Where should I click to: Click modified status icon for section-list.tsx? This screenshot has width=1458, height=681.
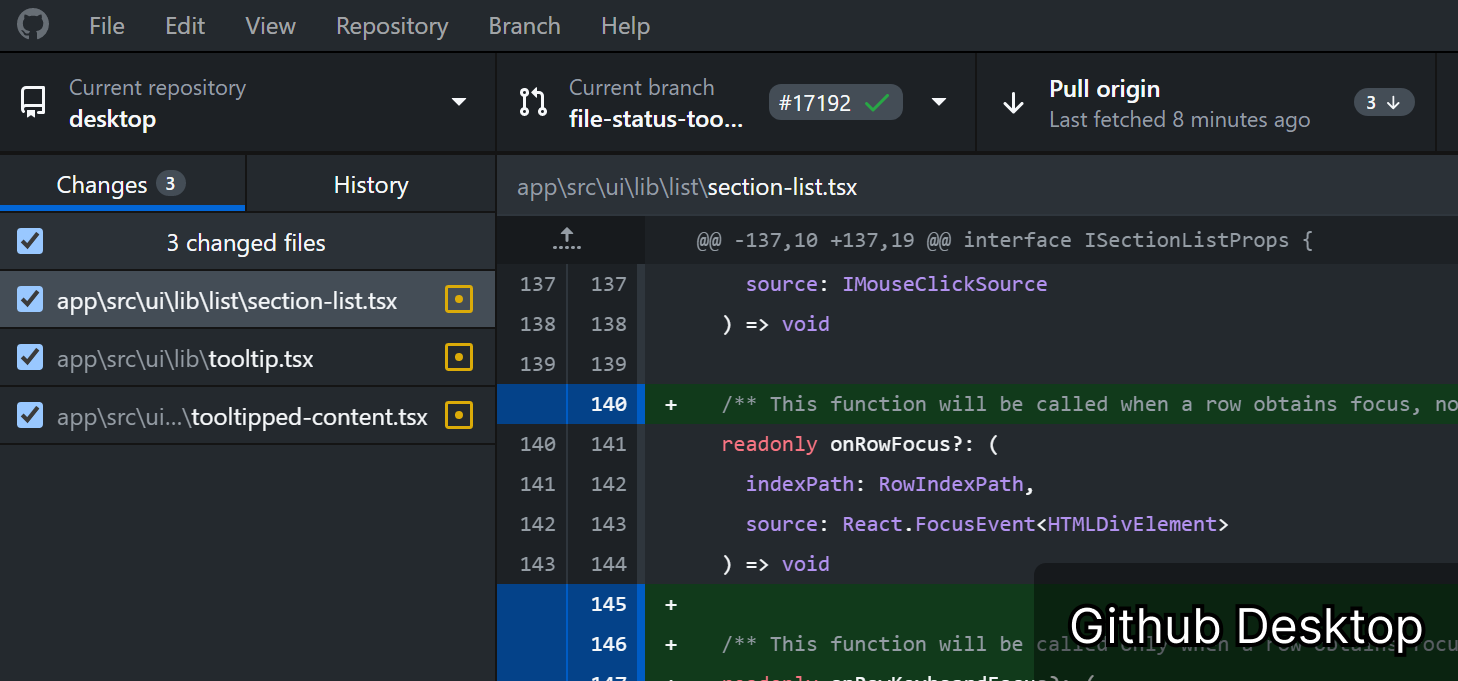click(458, 299)
